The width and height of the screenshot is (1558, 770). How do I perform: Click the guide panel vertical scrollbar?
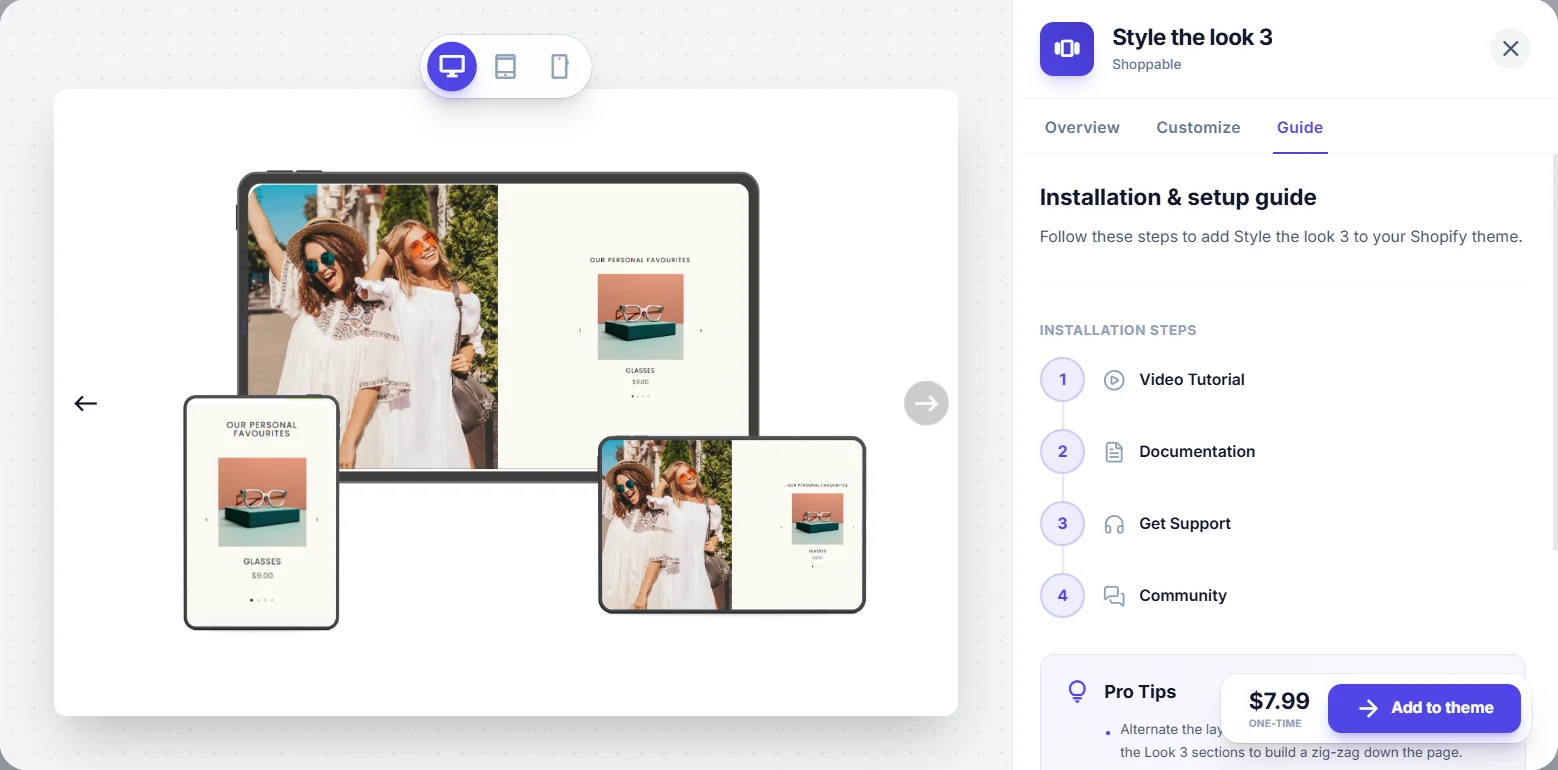1554,350
